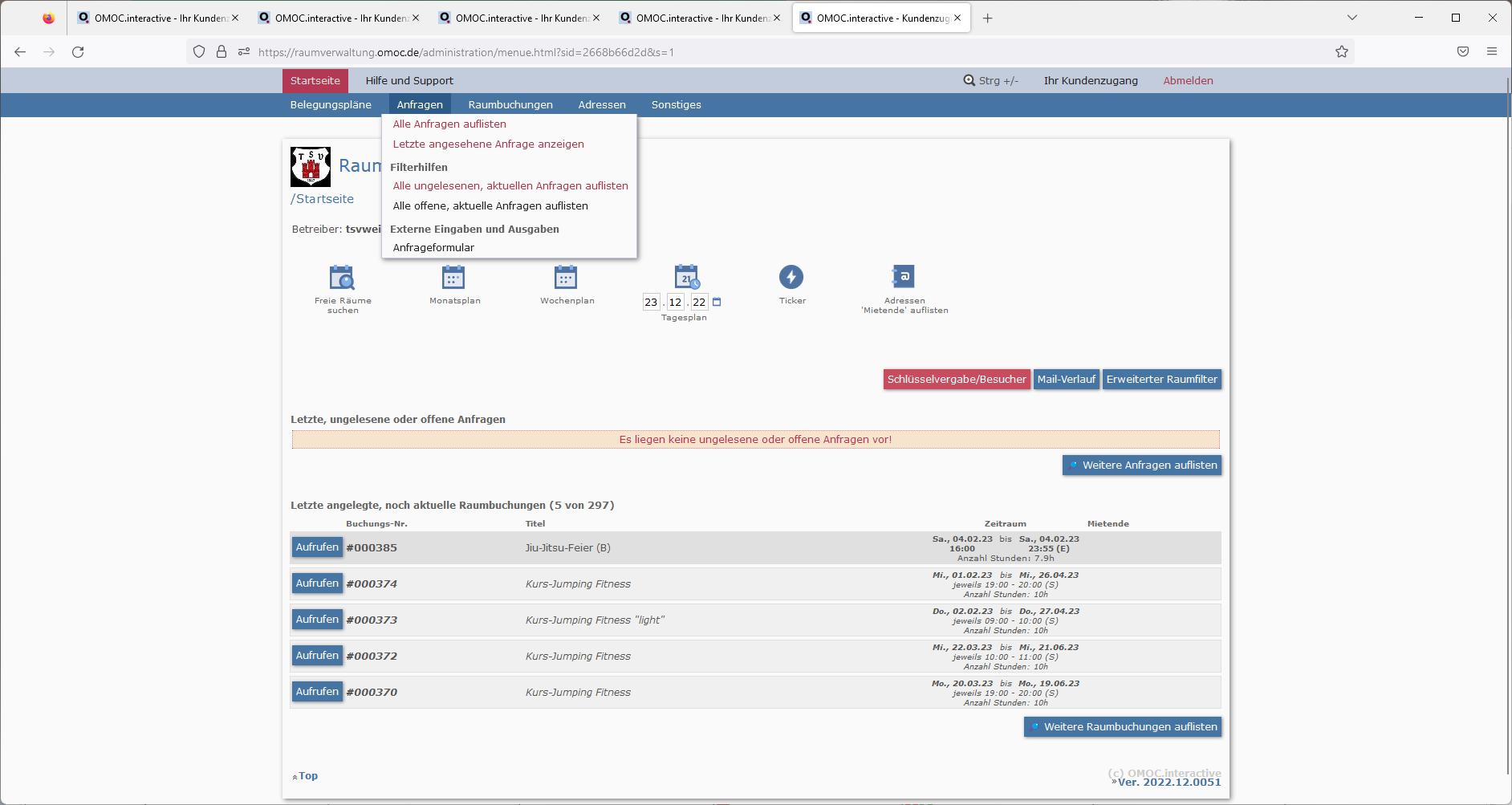
Task: Open the list all tabs chevron
Action: [1352, 18]
